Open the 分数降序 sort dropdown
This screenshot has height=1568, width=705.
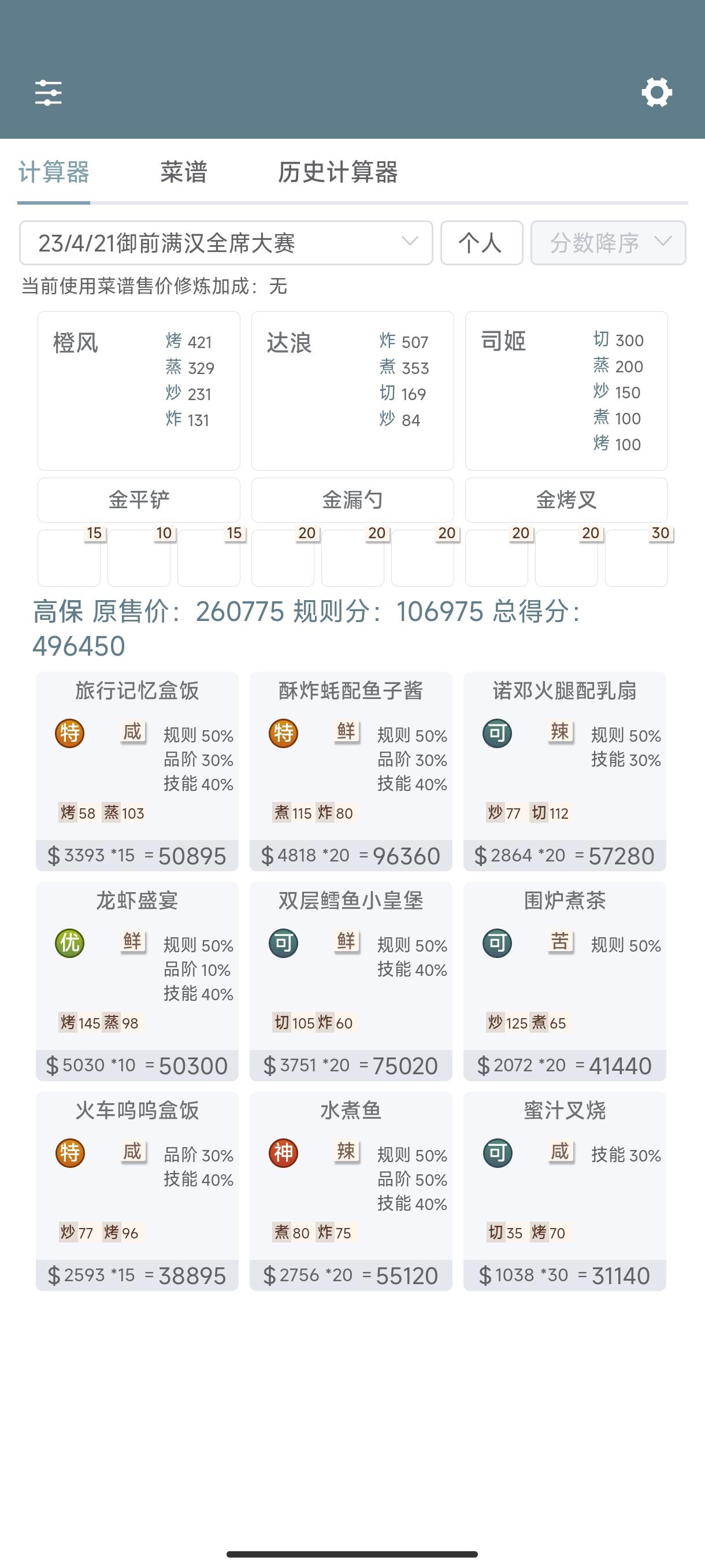[608, 243]
